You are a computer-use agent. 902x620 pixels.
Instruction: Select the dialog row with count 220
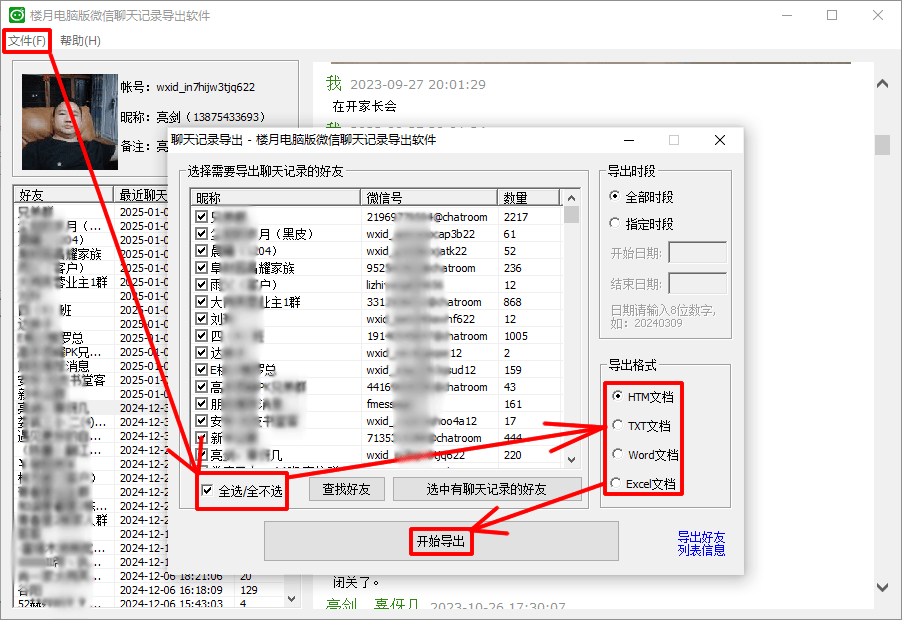(x=377, y=455)
